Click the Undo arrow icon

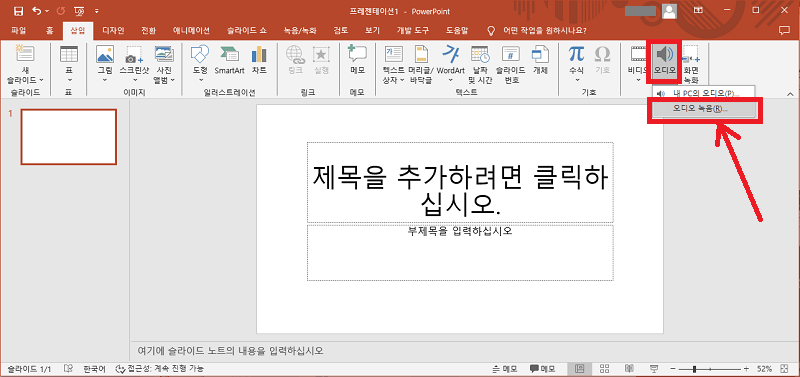[x=36, y=11]
